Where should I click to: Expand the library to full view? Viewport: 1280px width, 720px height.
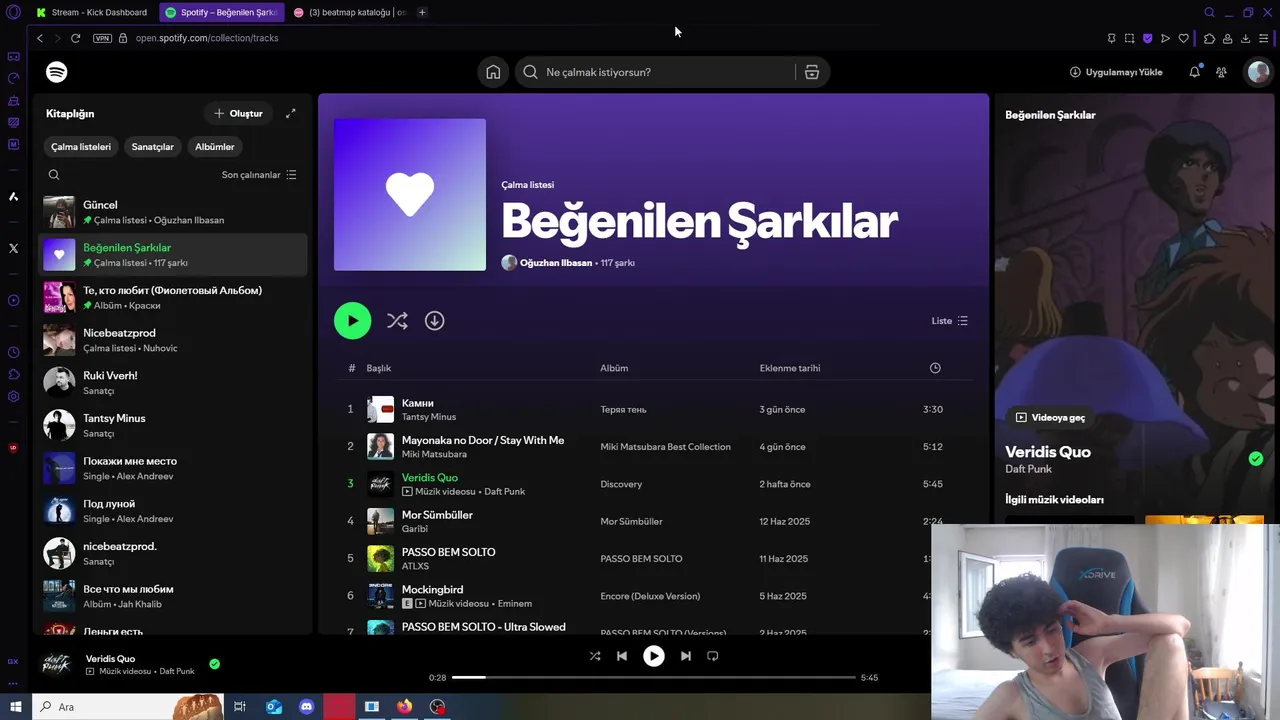pyautogui.click(x=290, y=113)
